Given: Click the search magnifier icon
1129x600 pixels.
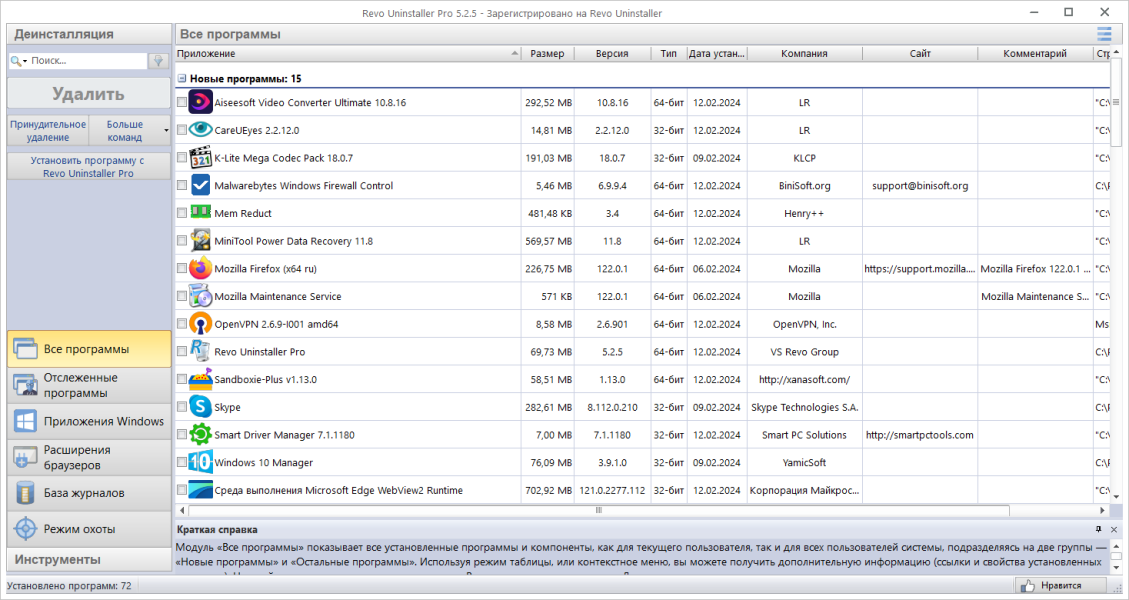Looking at the screenshot, I should pyautogui.click(x=15, y=61).
